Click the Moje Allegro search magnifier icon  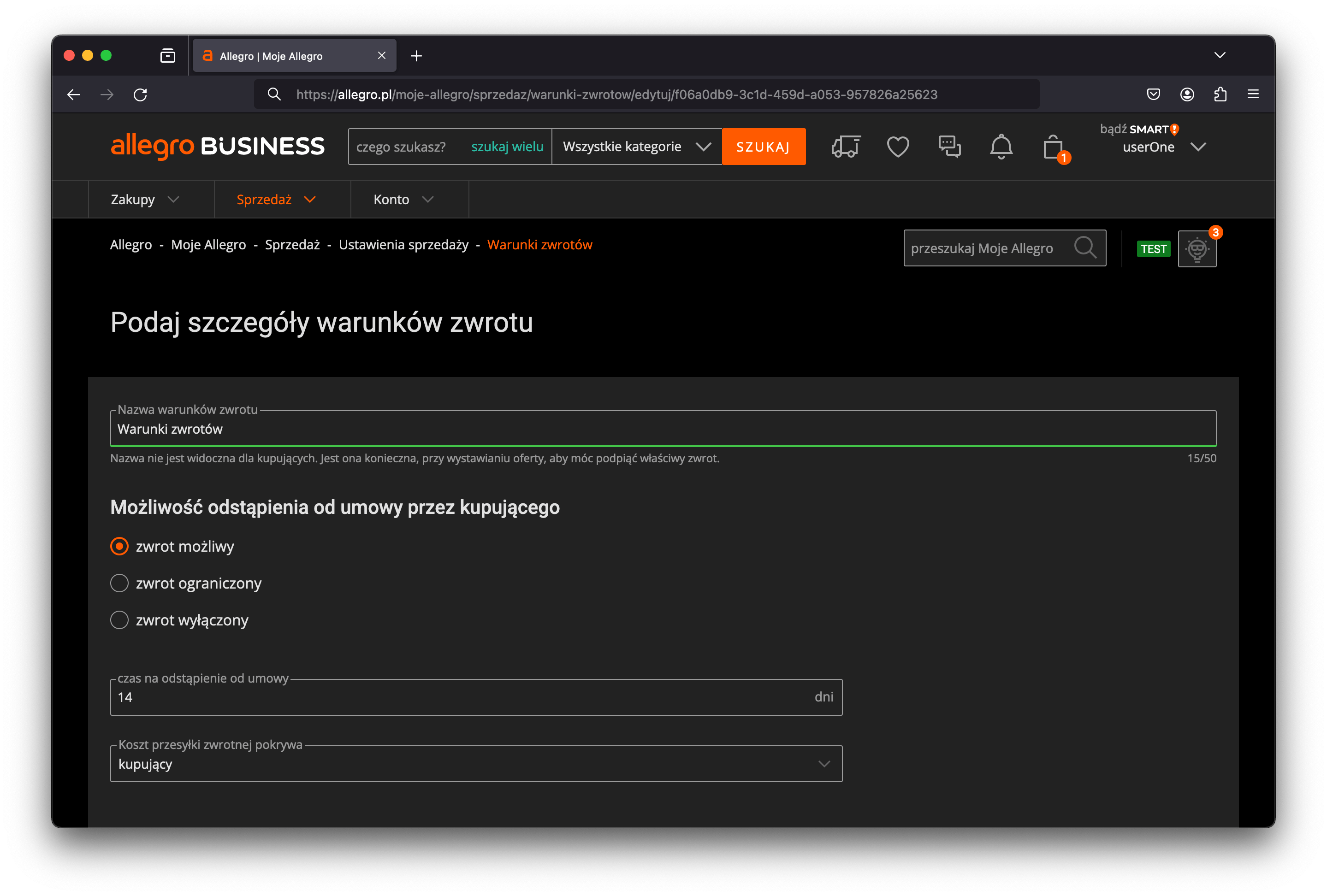point(1085,248)
